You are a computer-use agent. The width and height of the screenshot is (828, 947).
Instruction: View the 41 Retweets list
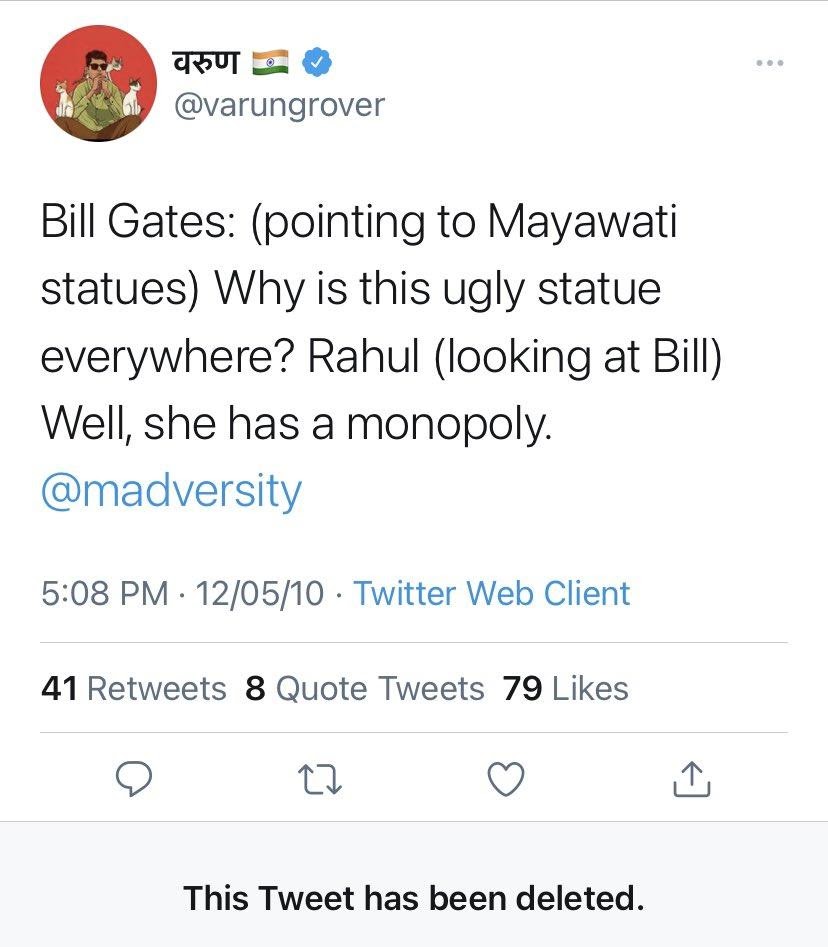click(134, 688)
